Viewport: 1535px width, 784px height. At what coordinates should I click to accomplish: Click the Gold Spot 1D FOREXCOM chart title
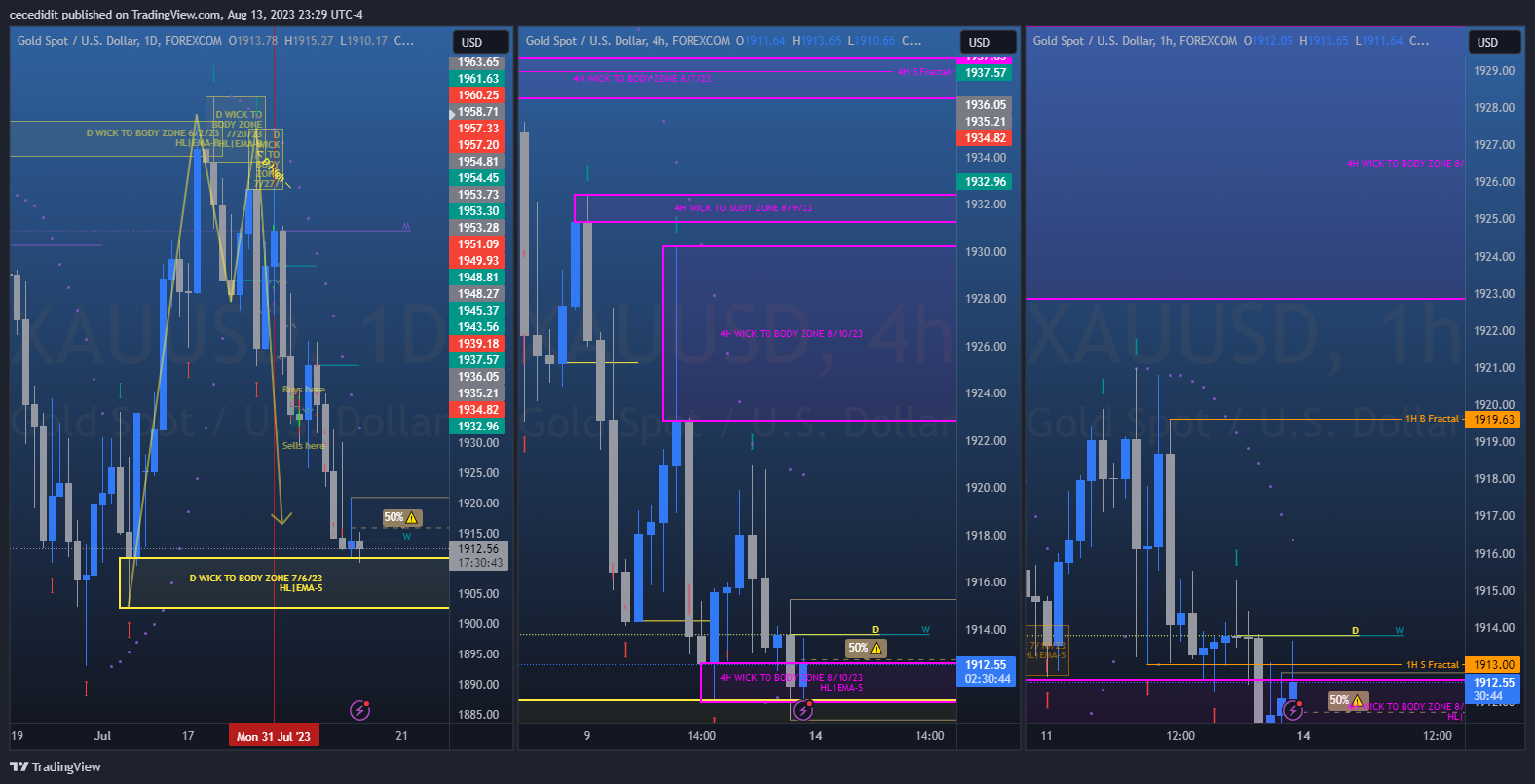point(119,41)
